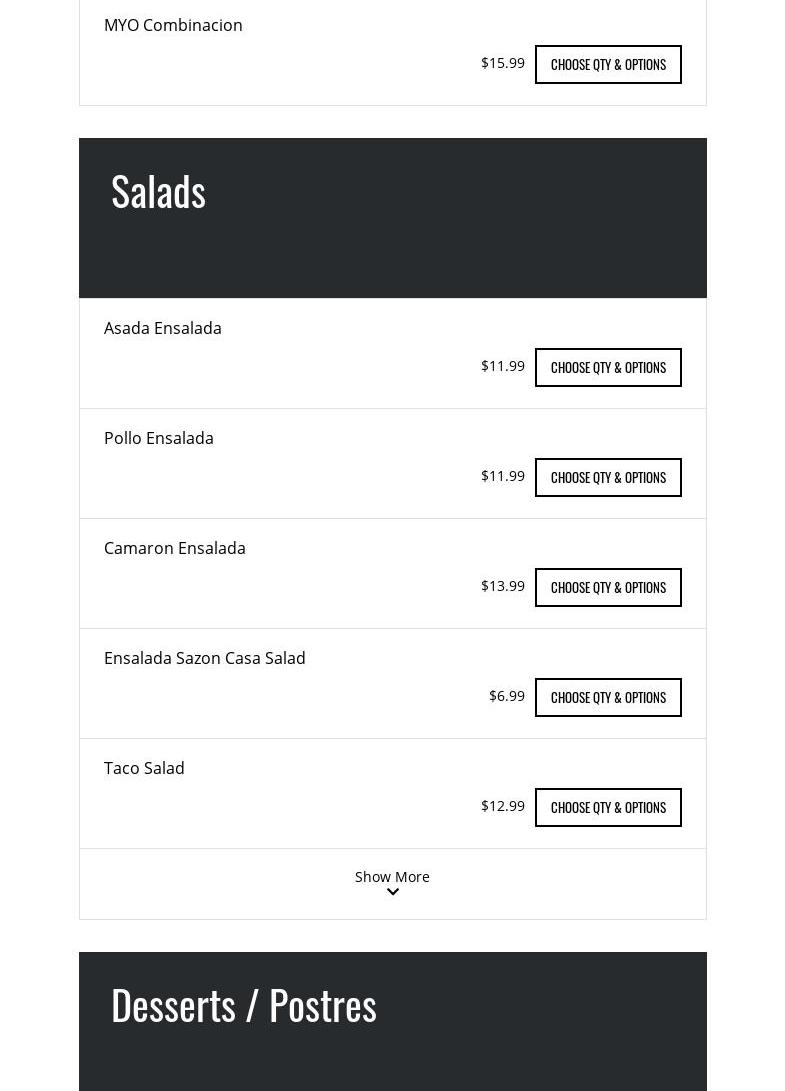Click the chevron below Show More
This screenshot has width=785, height=1091.
click(393, 892)
